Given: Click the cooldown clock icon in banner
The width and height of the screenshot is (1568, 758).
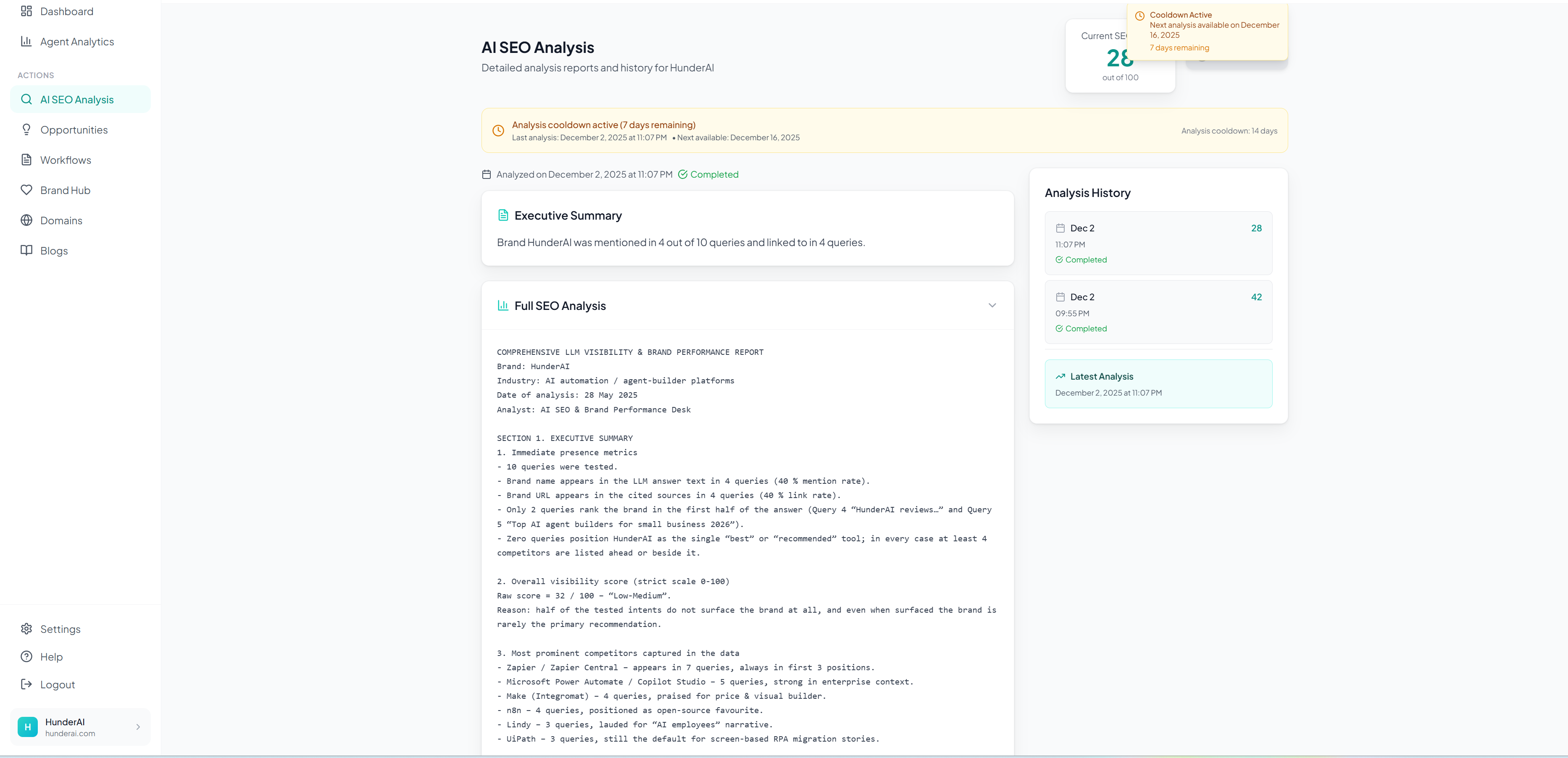Looking at the screenshot, I should coord(498,130).
